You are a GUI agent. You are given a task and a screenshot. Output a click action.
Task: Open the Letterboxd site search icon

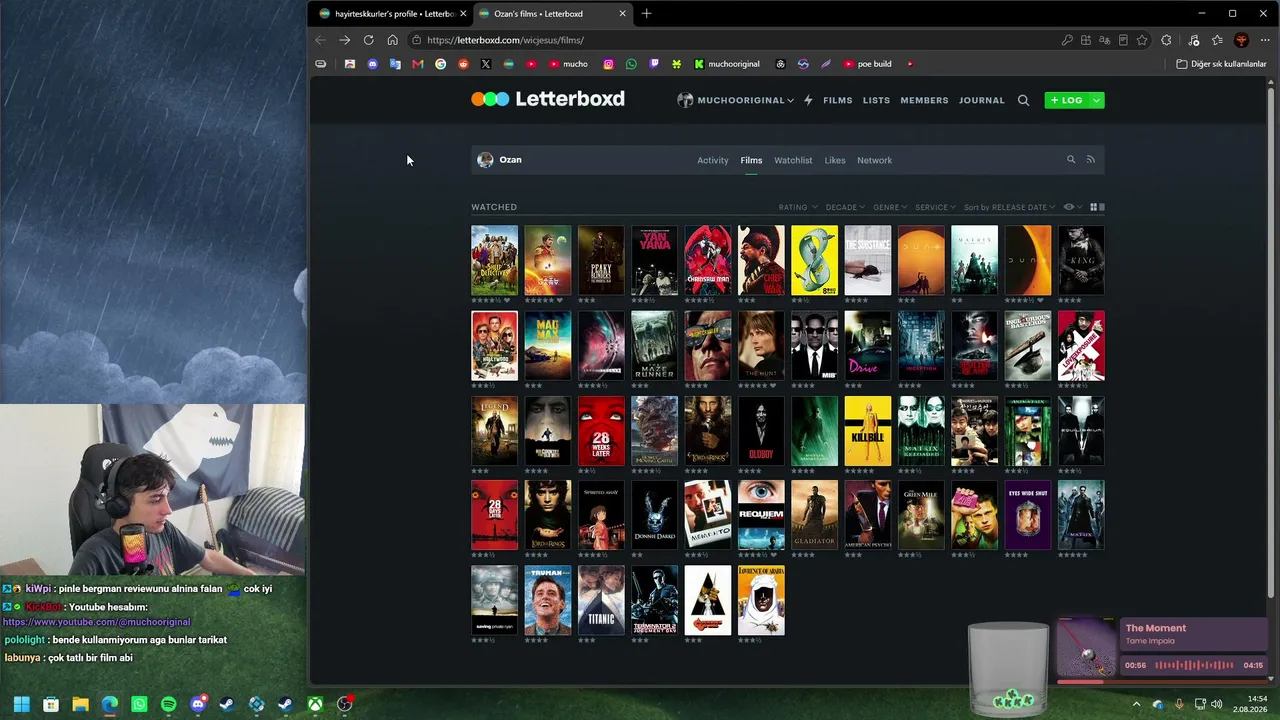tap(1023, 100)
